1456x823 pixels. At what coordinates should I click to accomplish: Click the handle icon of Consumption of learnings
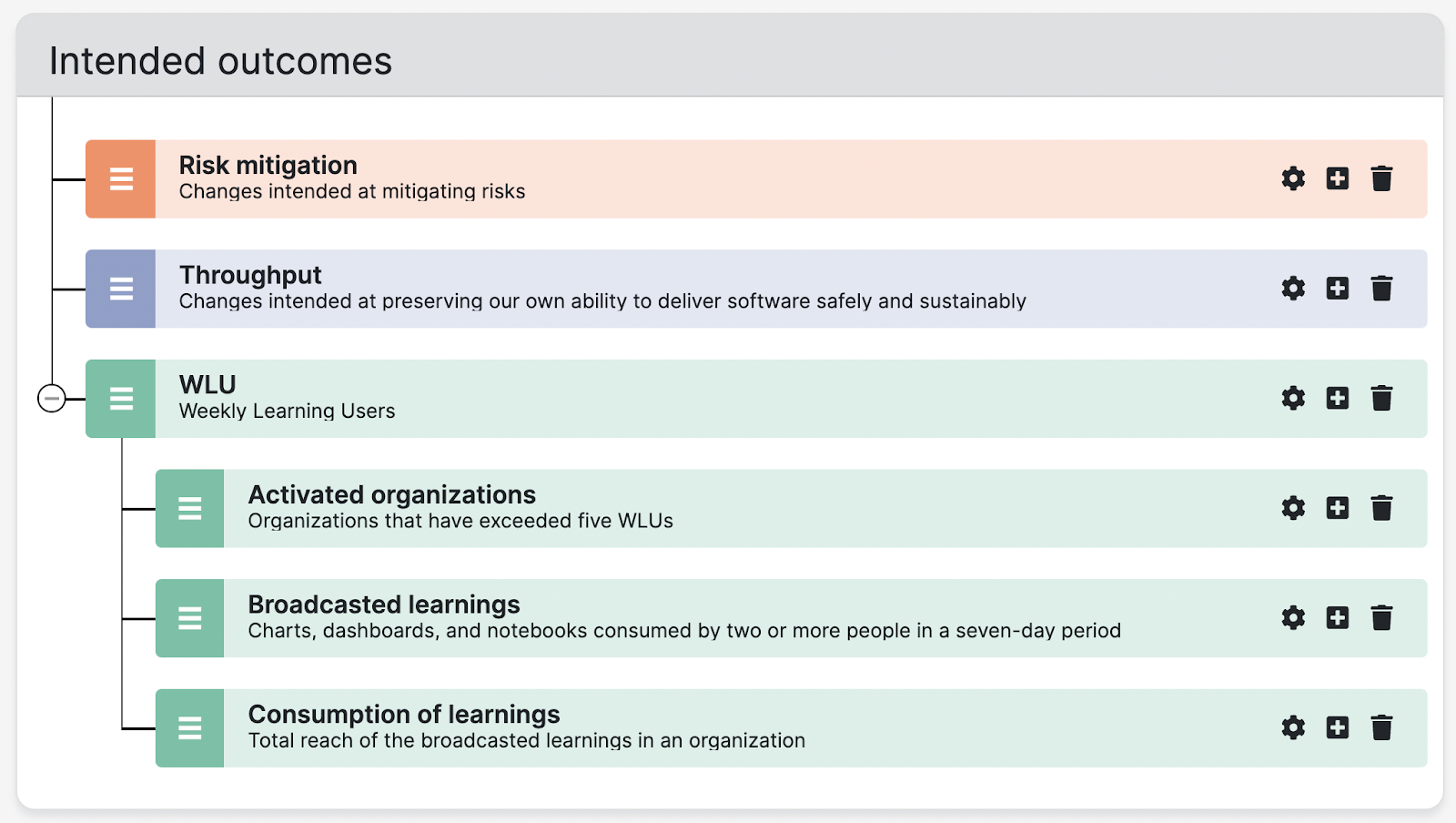point(190,728)
